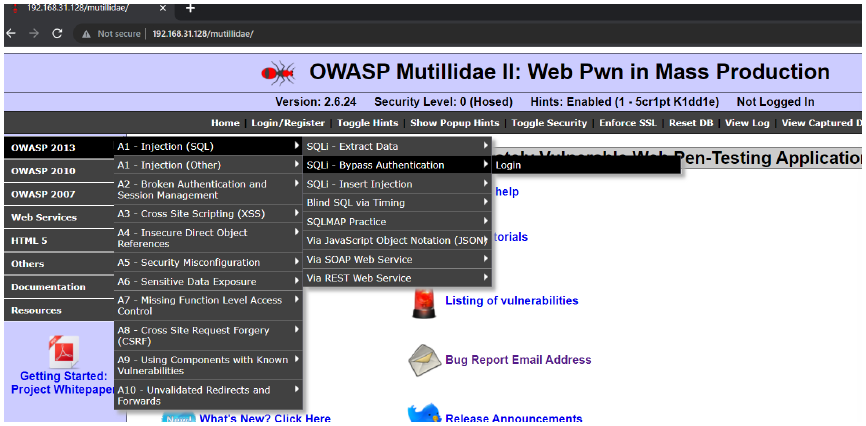Click the browser back arrow
The height and width of the screenshot is (426, 866).
pyautogui.click(x=9, y=33)
